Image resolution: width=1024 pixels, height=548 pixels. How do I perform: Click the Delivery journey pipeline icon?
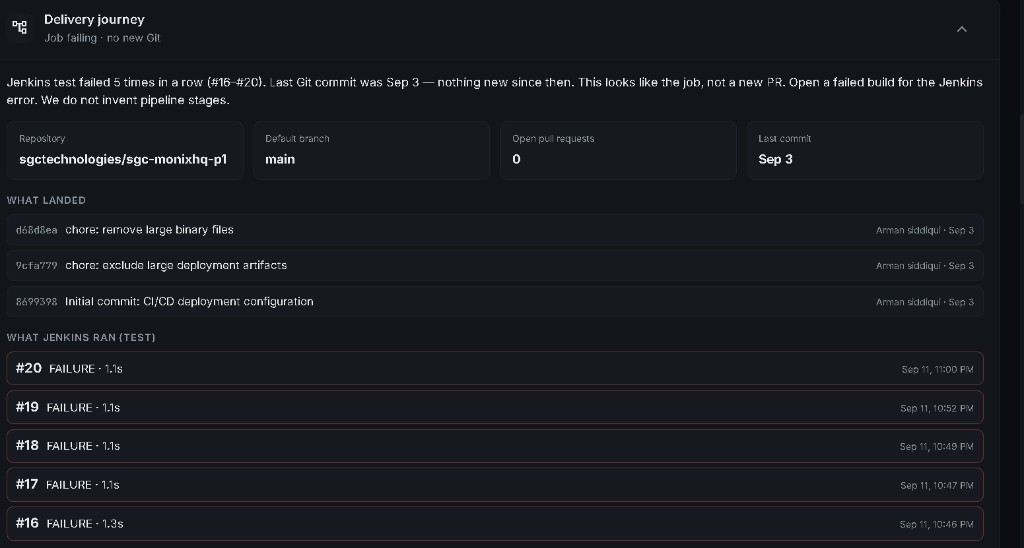[20, 27]
